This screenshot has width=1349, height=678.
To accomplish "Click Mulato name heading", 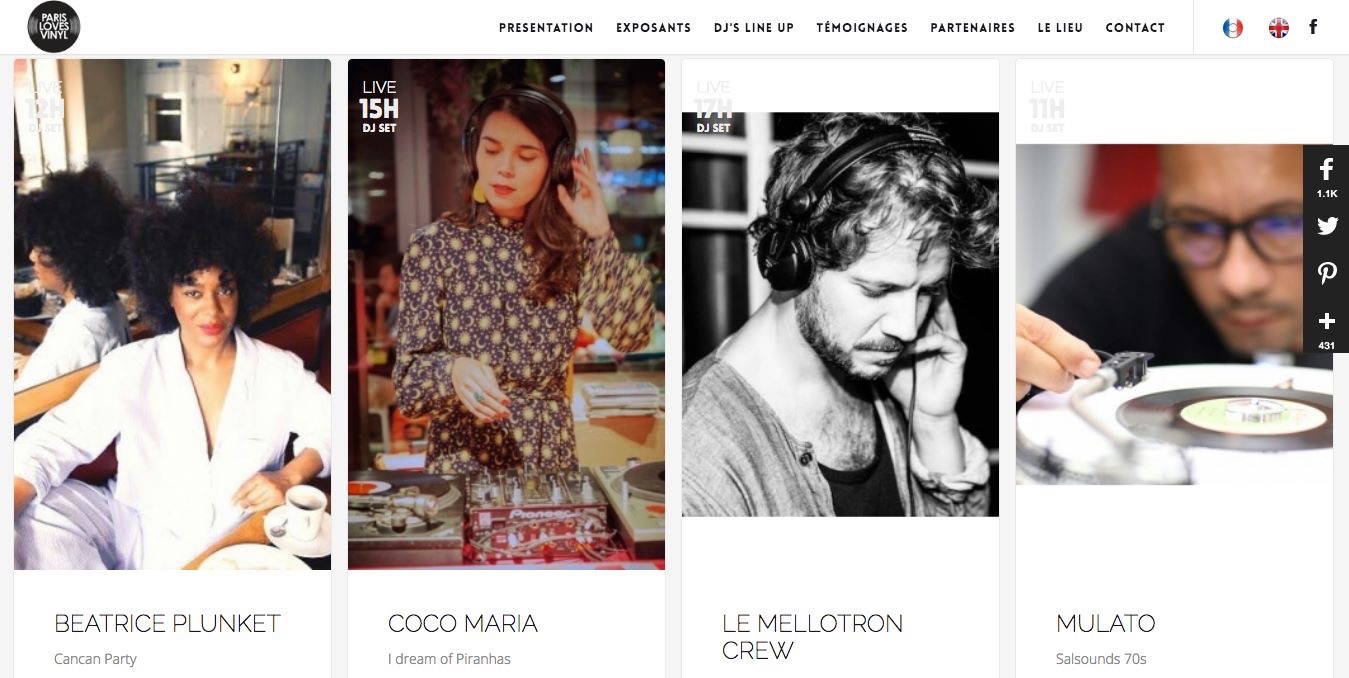I will [1105, 623].
